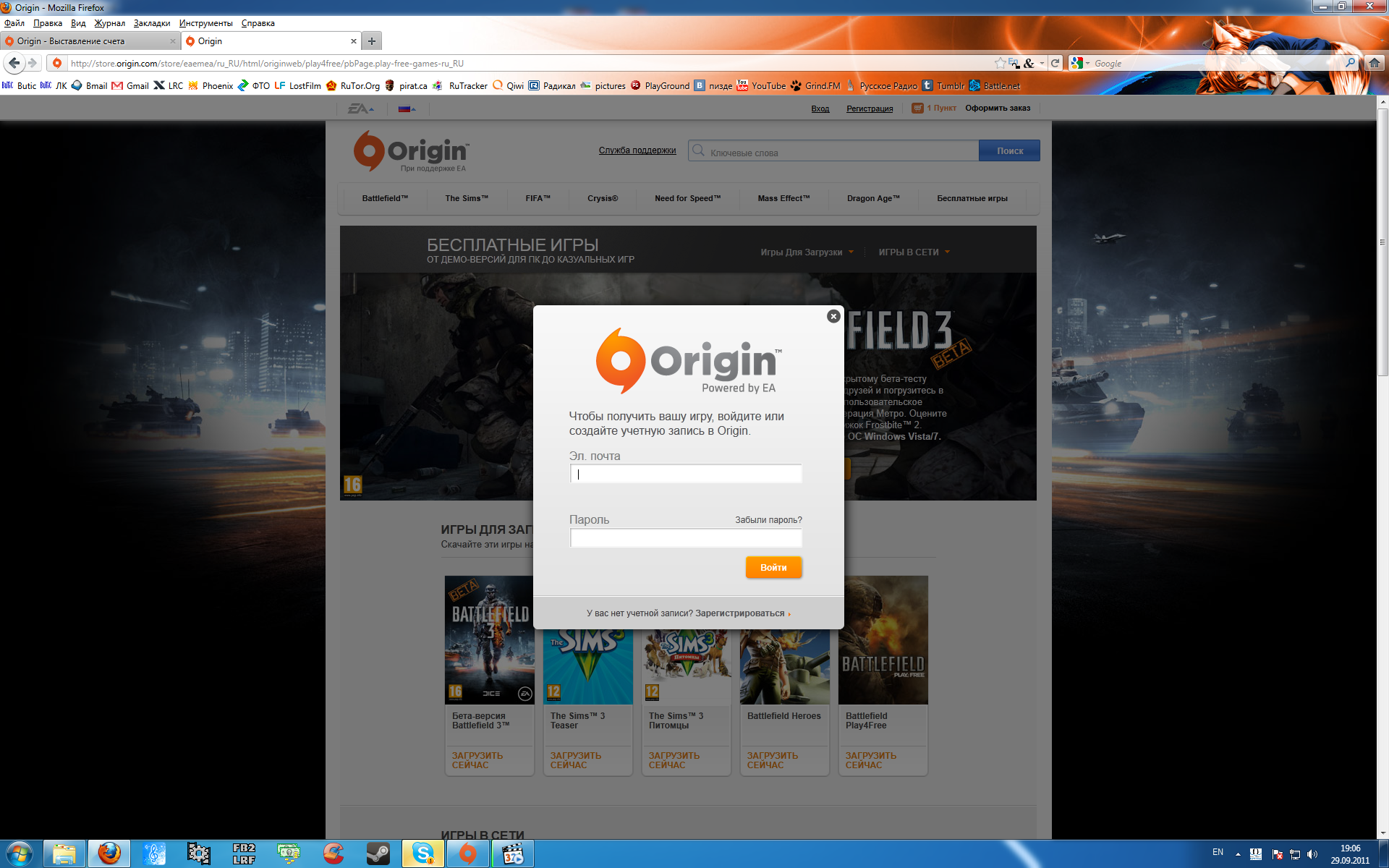Click Battlefield Heroes cover thumbnail
Image resolution: width=1389 pixels, height=868 pixels.
click(x=785, y=666)
